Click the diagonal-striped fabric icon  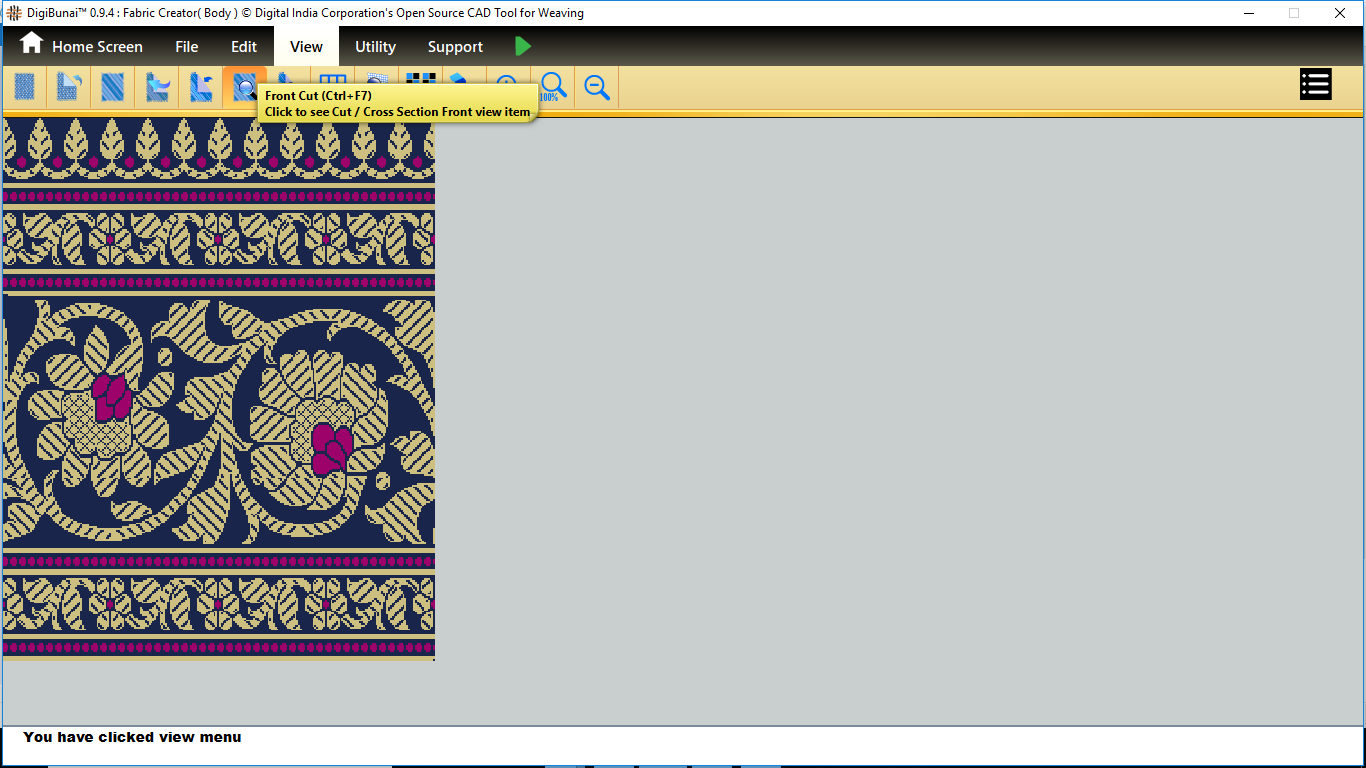(112, 87)
